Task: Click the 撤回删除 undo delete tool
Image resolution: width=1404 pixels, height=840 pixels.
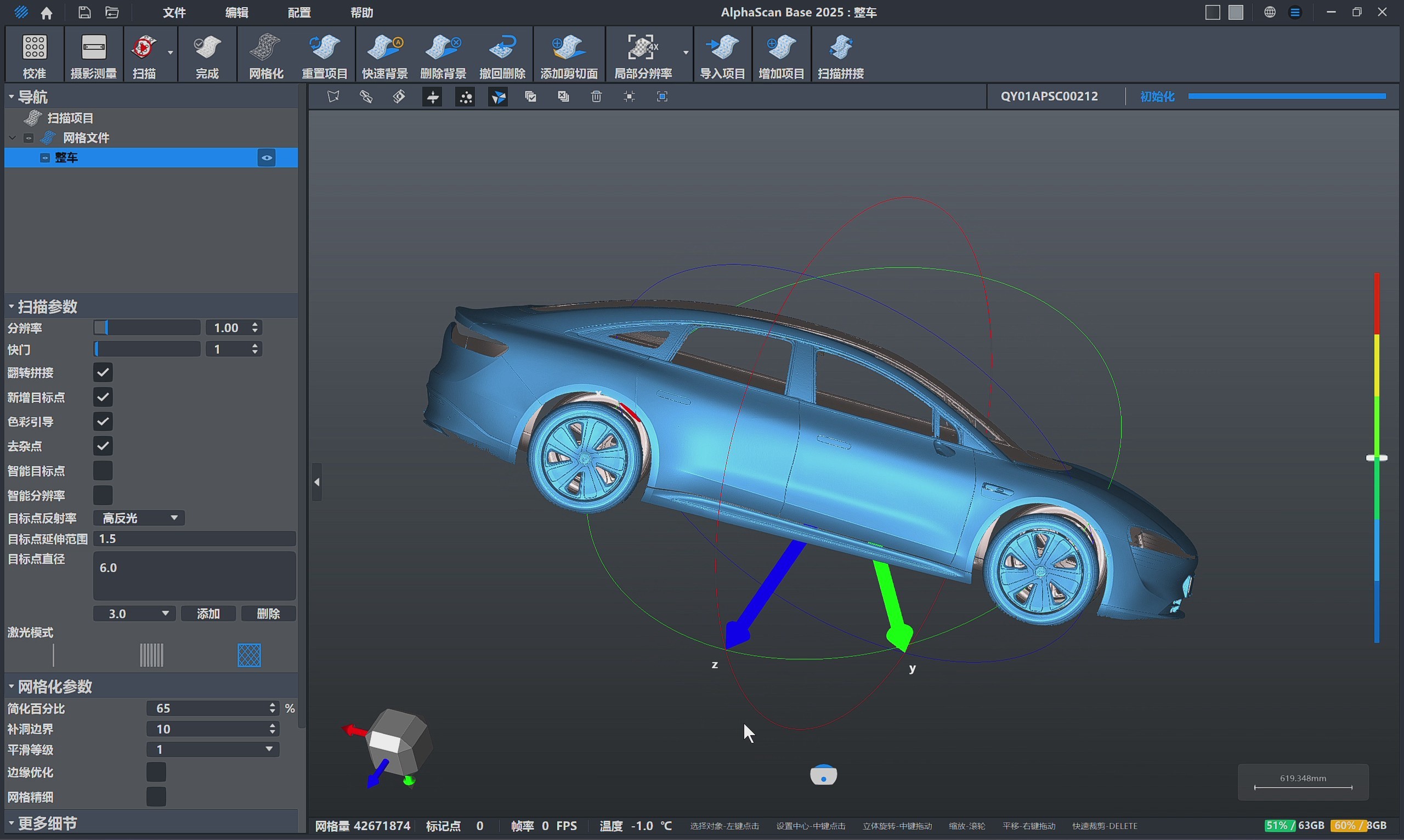Action: [x=502, y=55]
